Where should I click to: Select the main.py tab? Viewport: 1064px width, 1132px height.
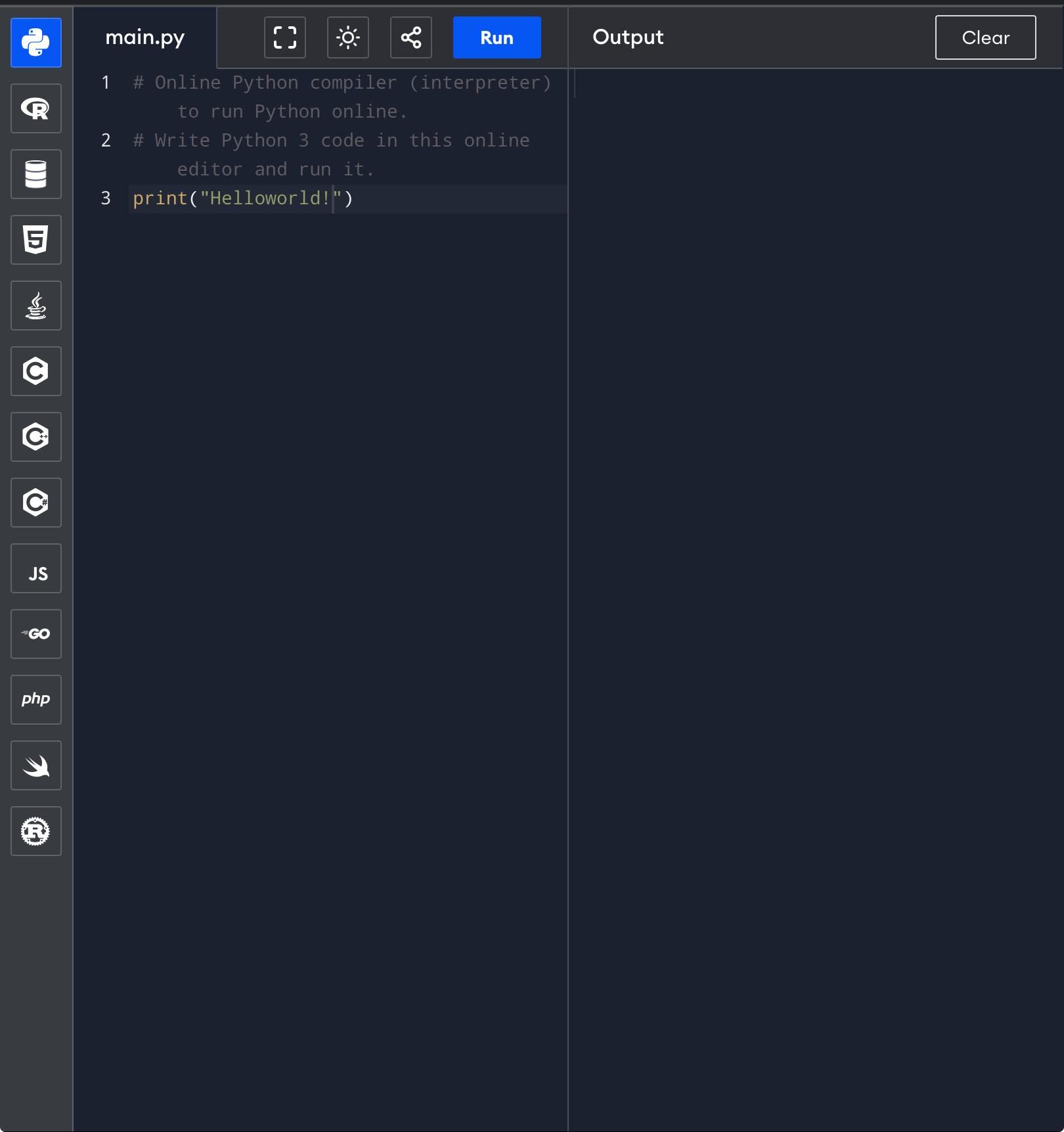pos(144,37)
